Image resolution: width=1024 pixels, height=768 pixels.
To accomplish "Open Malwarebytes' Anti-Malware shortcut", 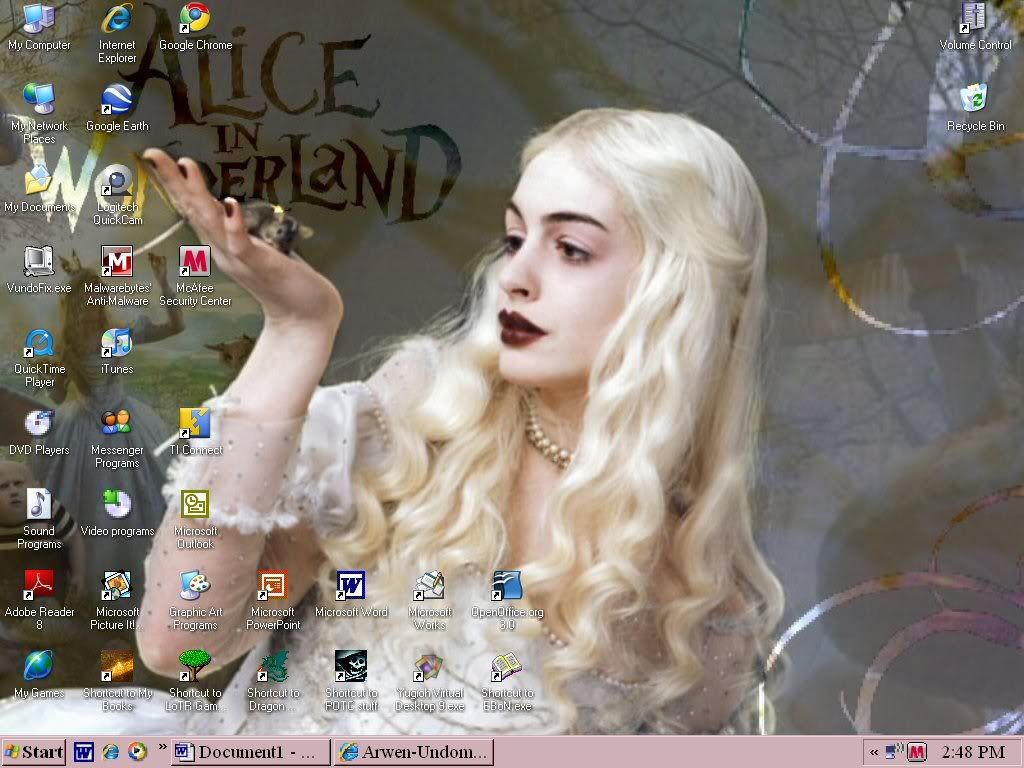I will (117, 277).
